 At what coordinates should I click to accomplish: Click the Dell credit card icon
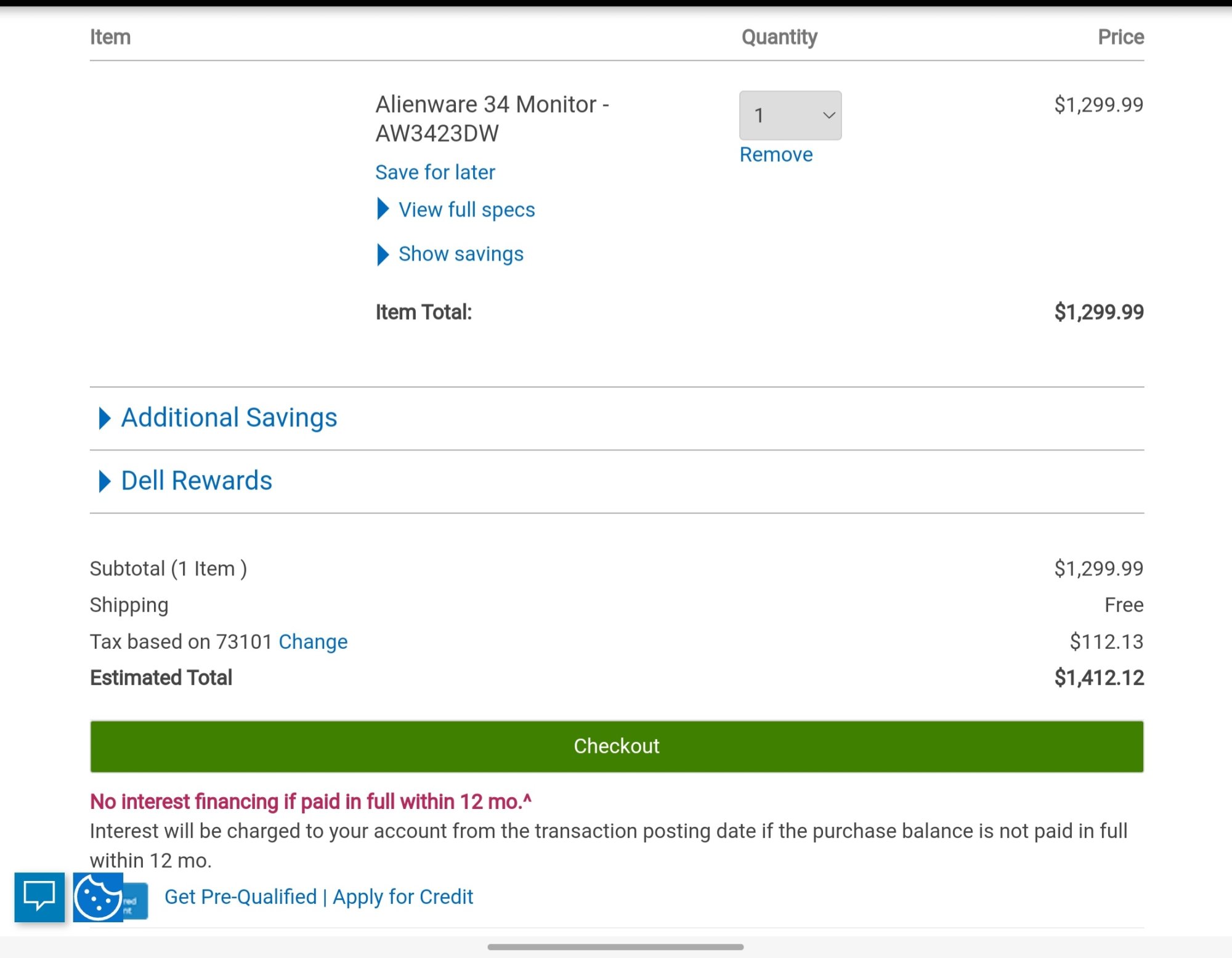click(x=137, y=901)
